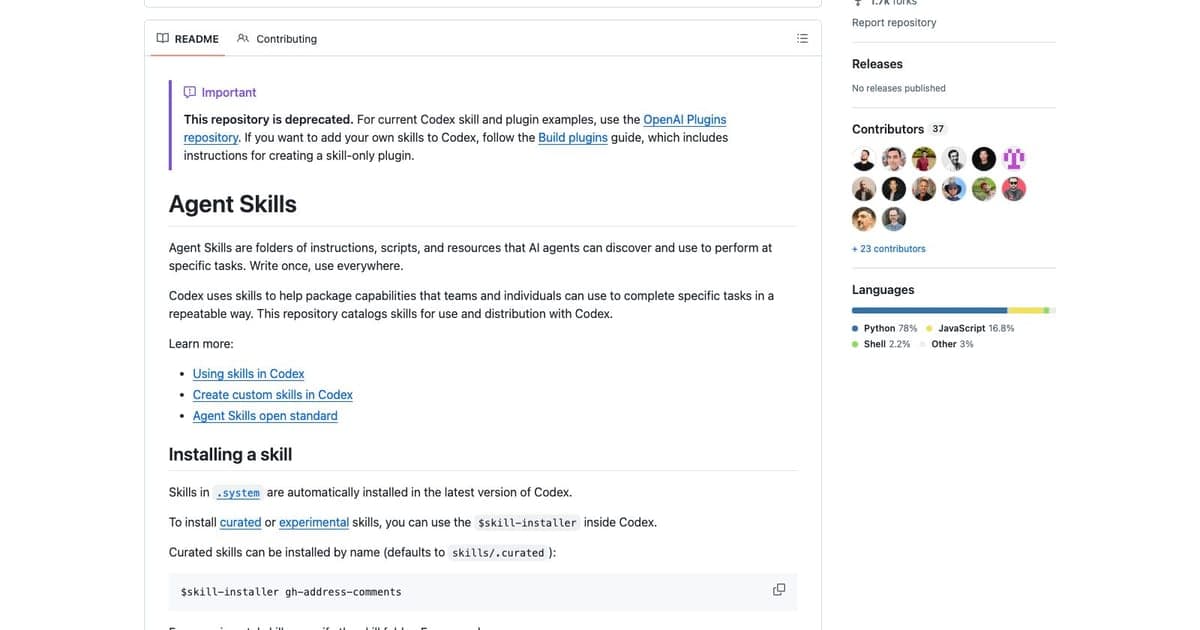1200x630 pixels.
Task: Open contributor avatar with sunglasses on red background
Action: point(1014,189)
